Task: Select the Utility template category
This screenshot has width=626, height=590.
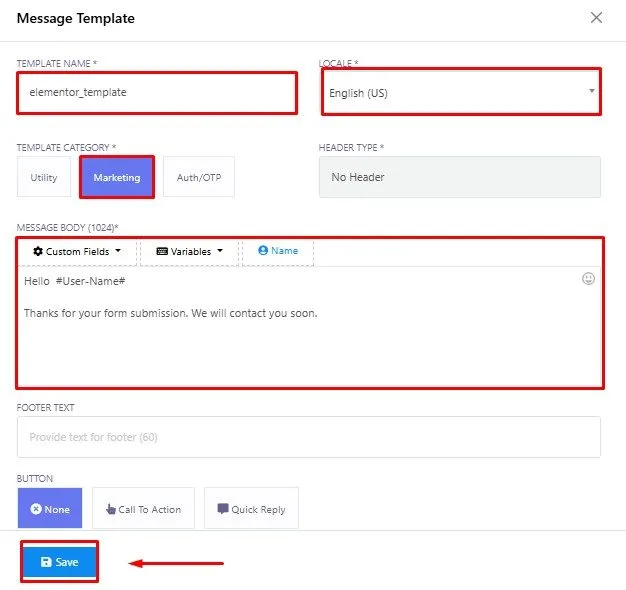Action: (x=44, y=177)
